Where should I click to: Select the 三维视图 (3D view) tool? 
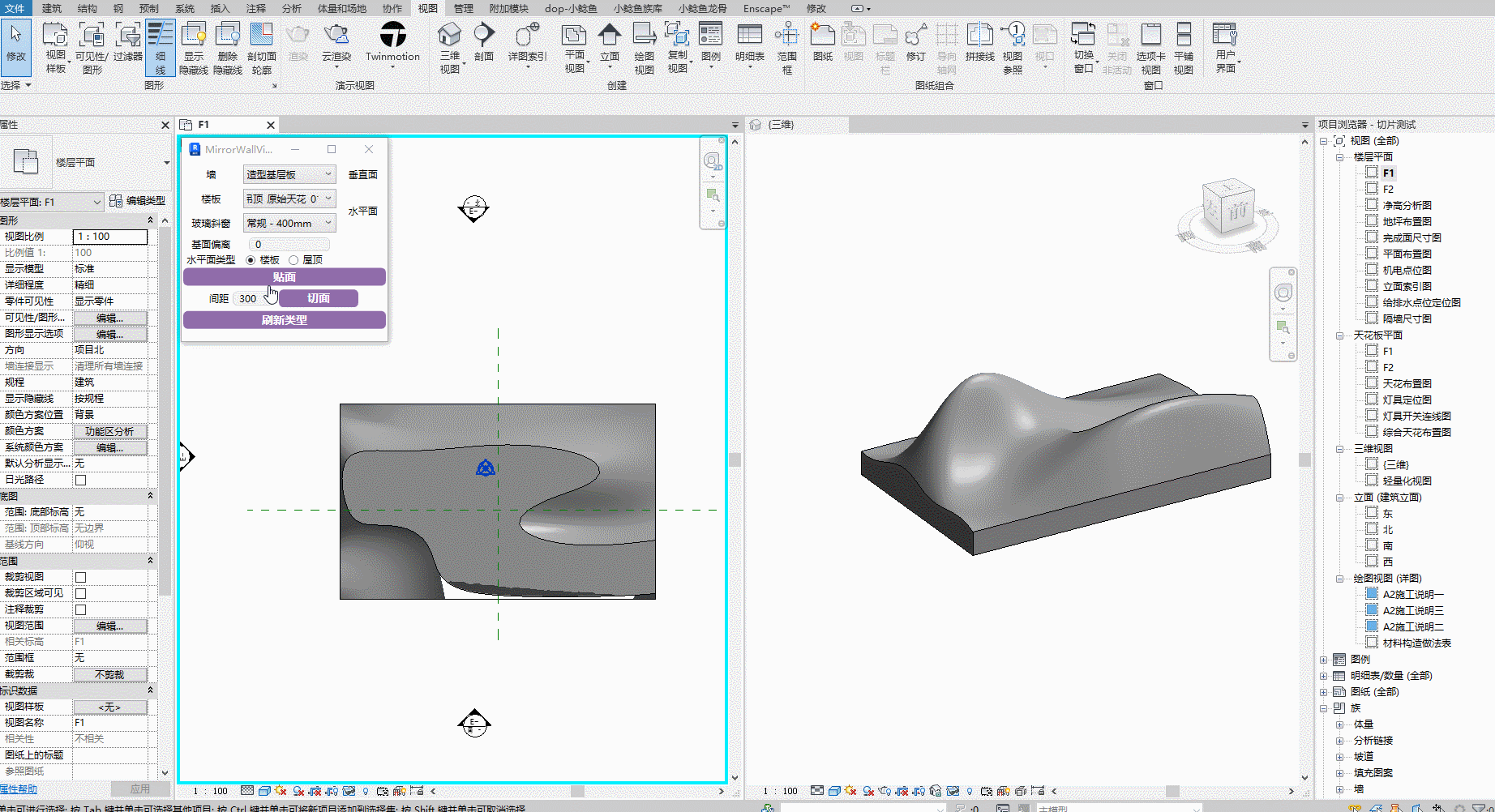coord(449,36)
